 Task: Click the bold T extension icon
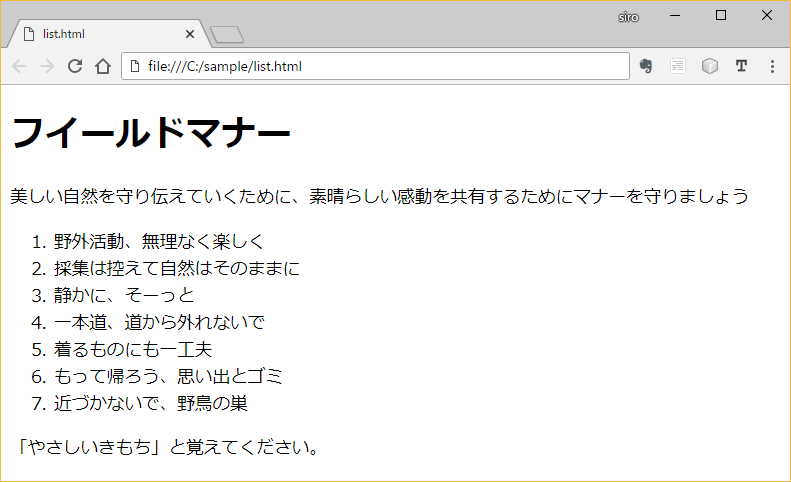coord(741,67)
